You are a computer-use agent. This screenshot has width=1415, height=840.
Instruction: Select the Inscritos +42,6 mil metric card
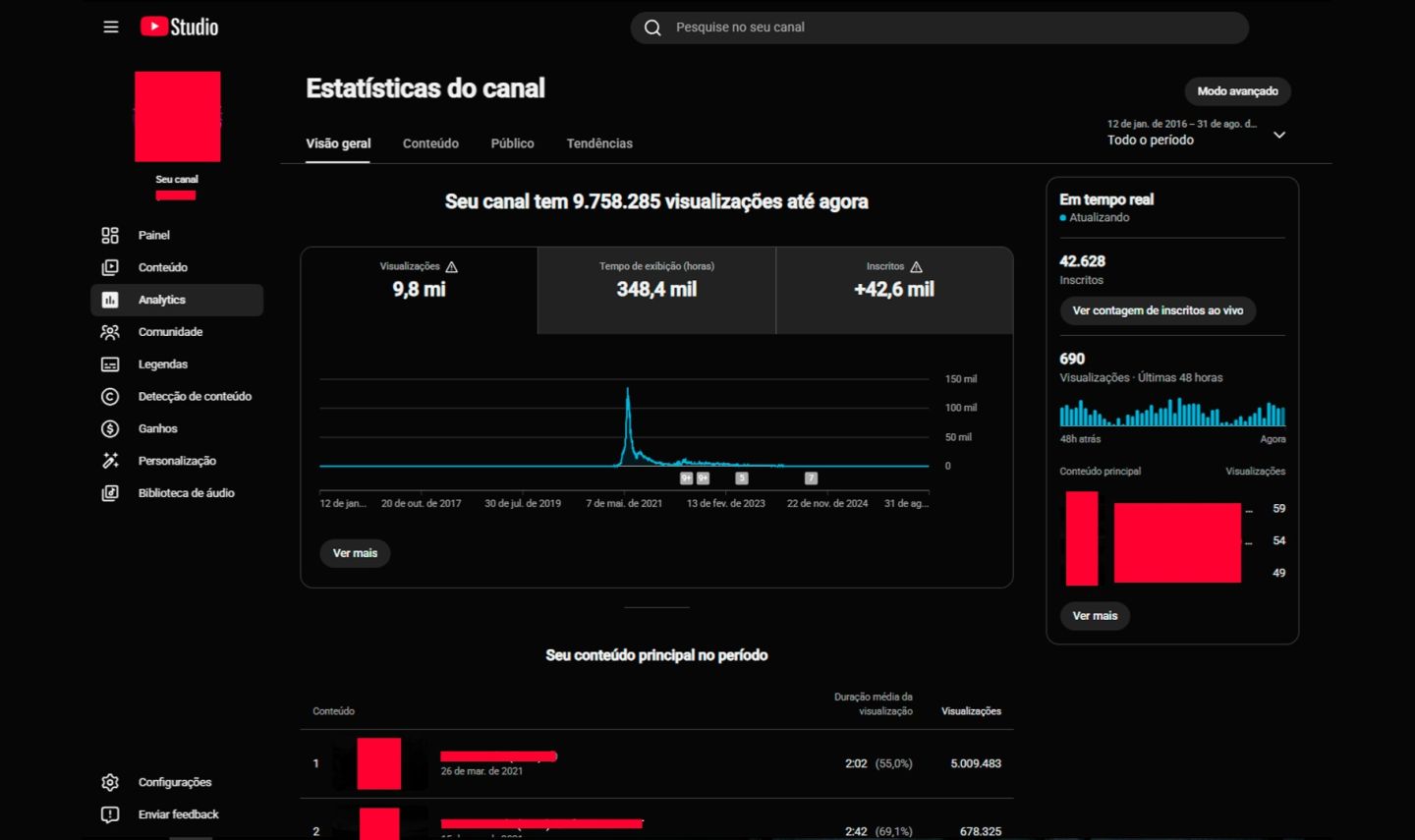click(894, 290)
